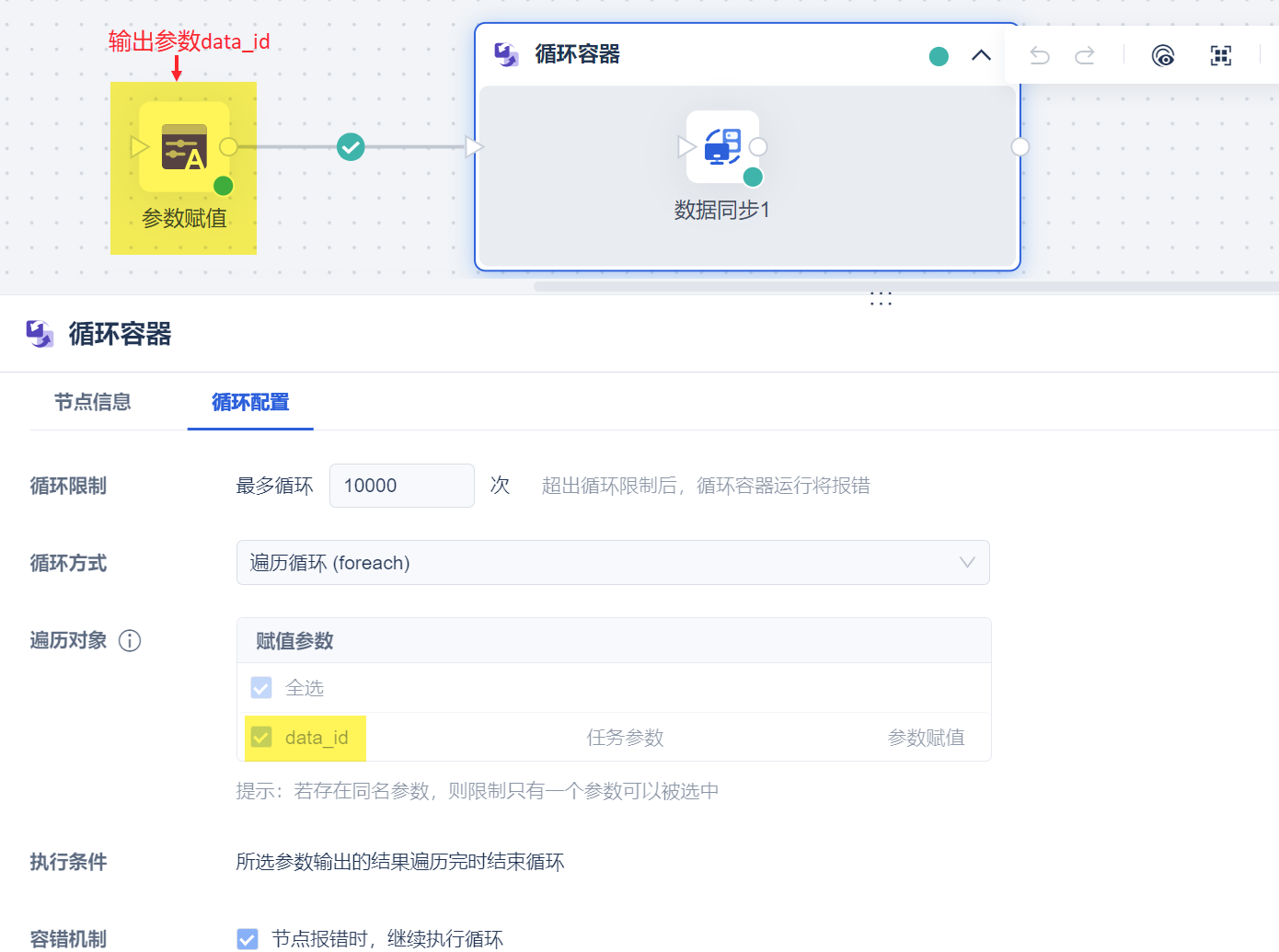
Task: Click the 循环限制 label
Action: point(68,486)
